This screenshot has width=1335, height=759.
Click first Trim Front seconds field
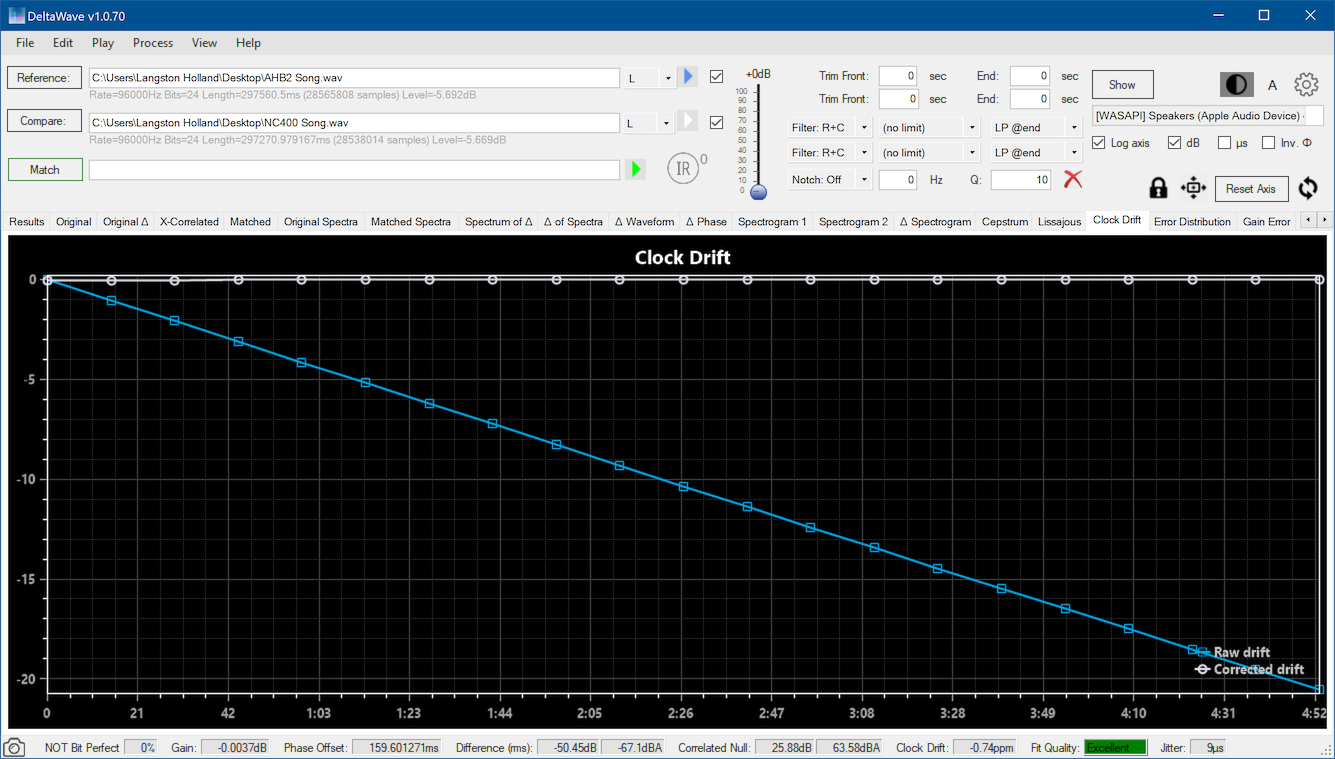click(x=898, y=76)
